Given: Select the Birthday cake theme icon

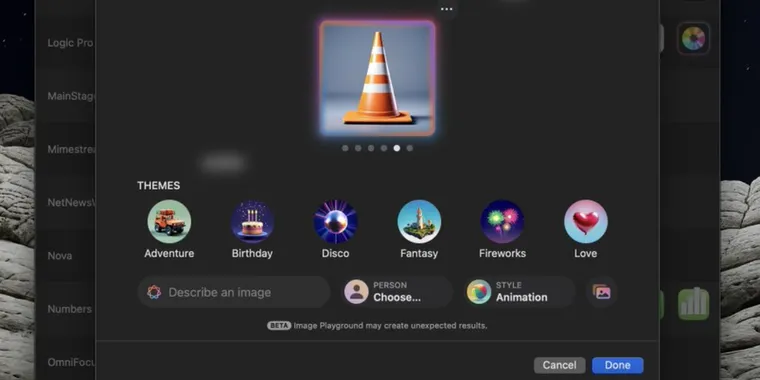Looking at the screenshot, I should tap(252, 222).
